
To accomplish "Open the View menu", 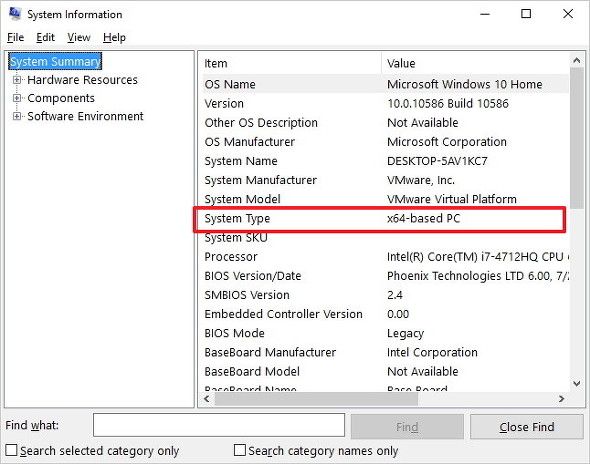I will coord(79,37).
